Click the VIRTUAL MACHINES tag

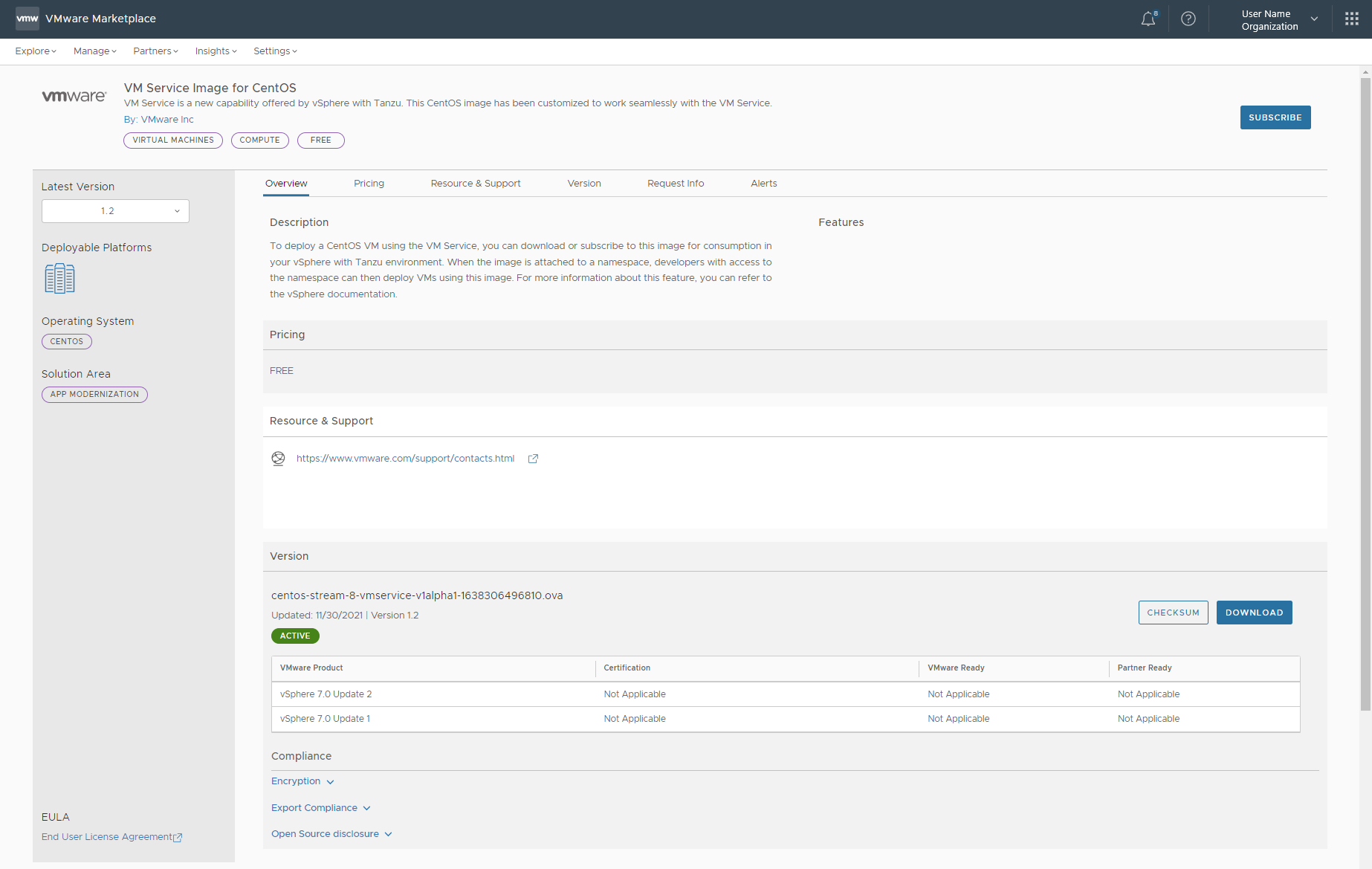pos(173,140)
